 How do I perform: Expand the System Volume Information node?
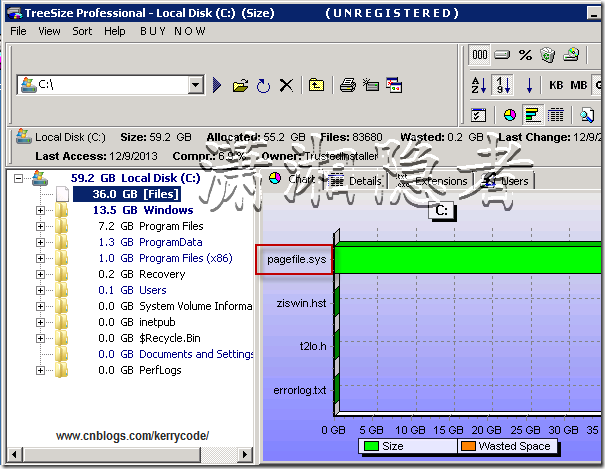tap(40, 306)
